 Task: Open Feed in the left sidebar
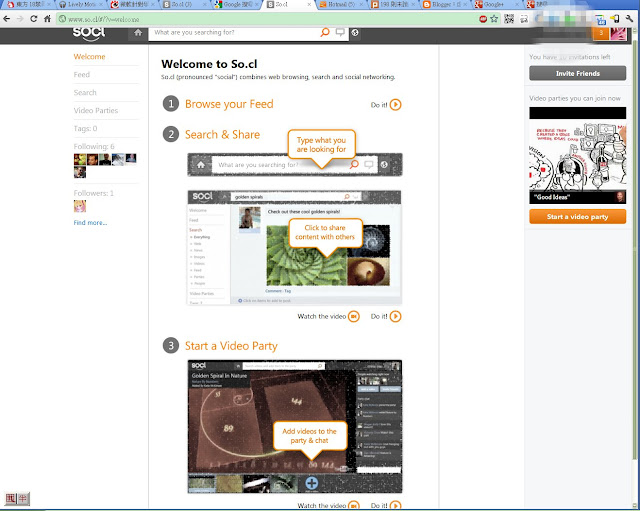(x=82, y=75)
